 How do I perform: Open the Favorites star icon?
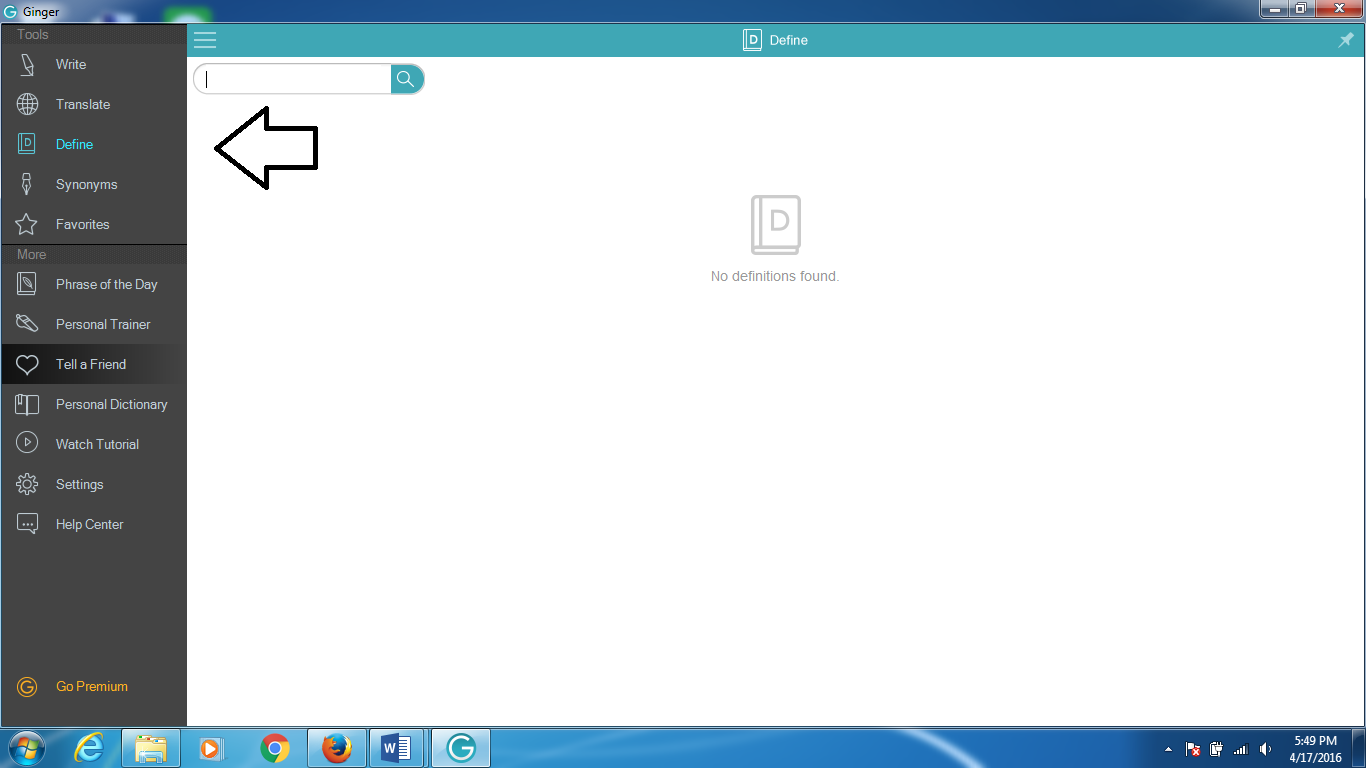pyautogui.click(x=27, y=224)
